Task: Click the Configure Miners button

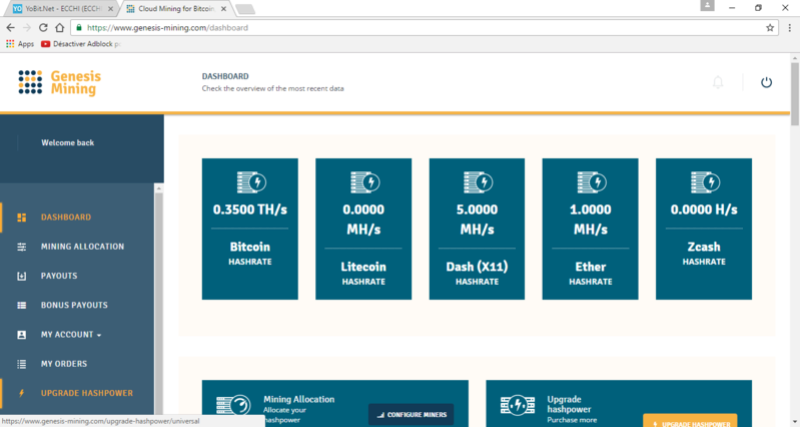Action: (411, 415)
